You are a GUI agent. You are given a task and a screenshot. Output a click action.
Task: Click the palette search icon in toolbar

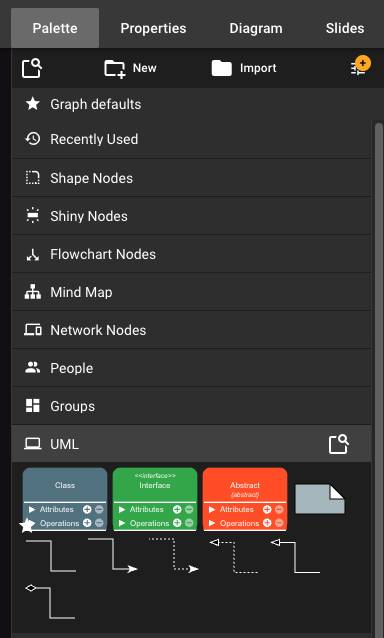point(32,68)
